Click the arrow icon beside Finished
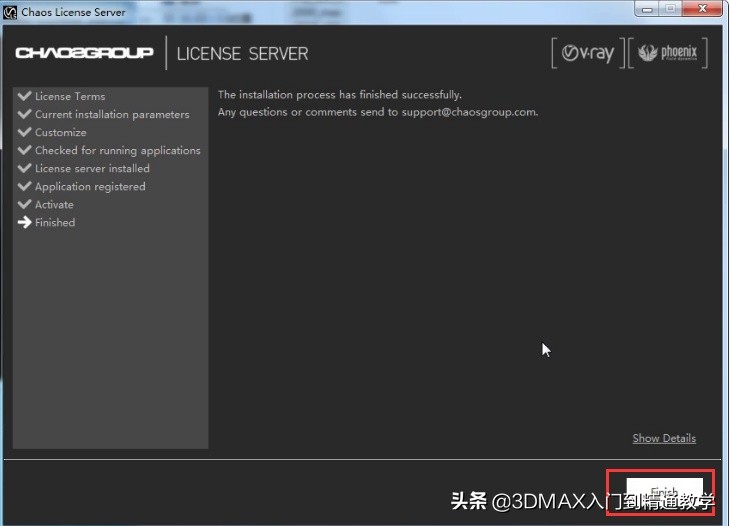Viewport: 730px width, 526px height. pyautogui.click(x=24, y=222)
